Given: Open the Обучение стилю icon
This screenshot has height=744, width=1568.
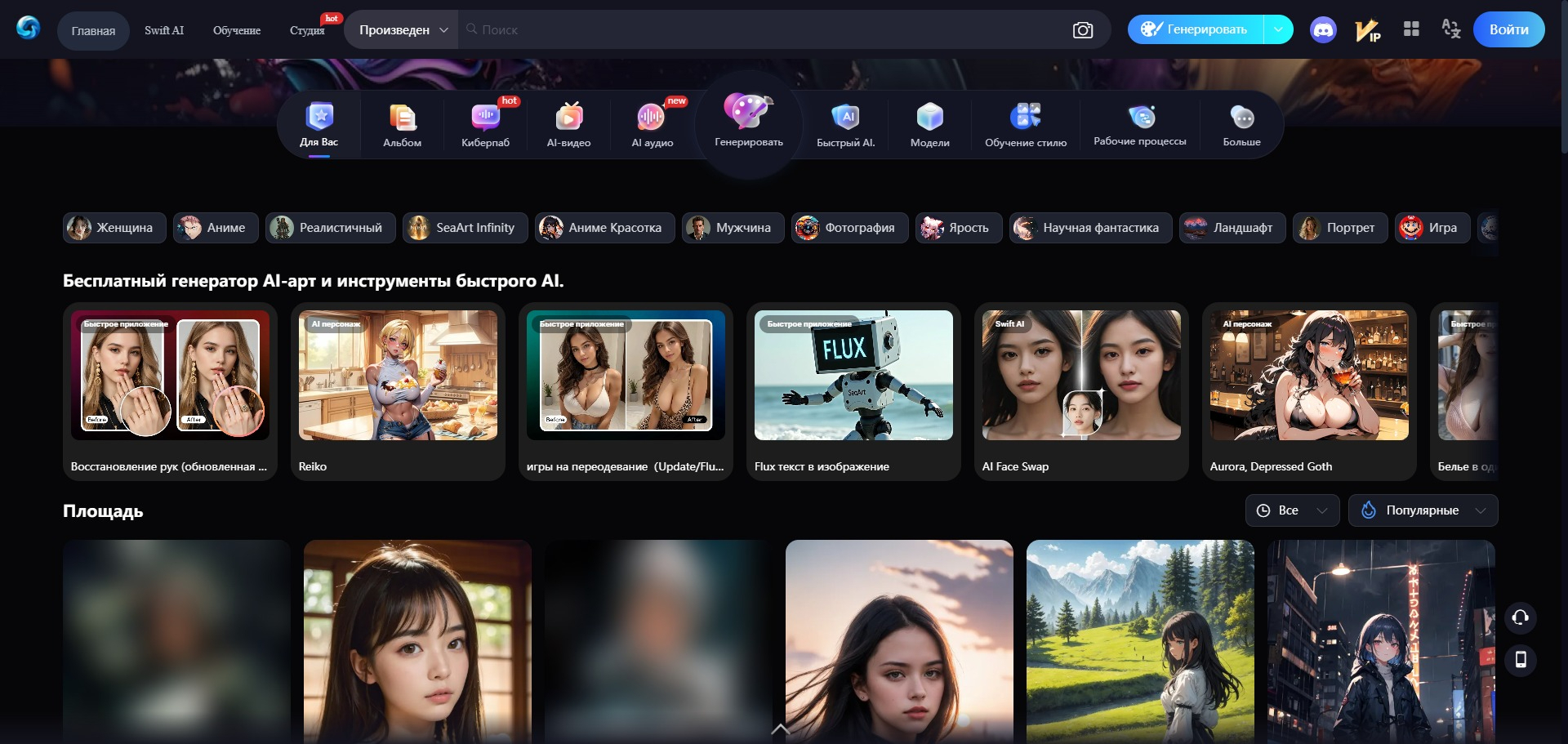Looking at the screenshot, I should [1026, 117].
